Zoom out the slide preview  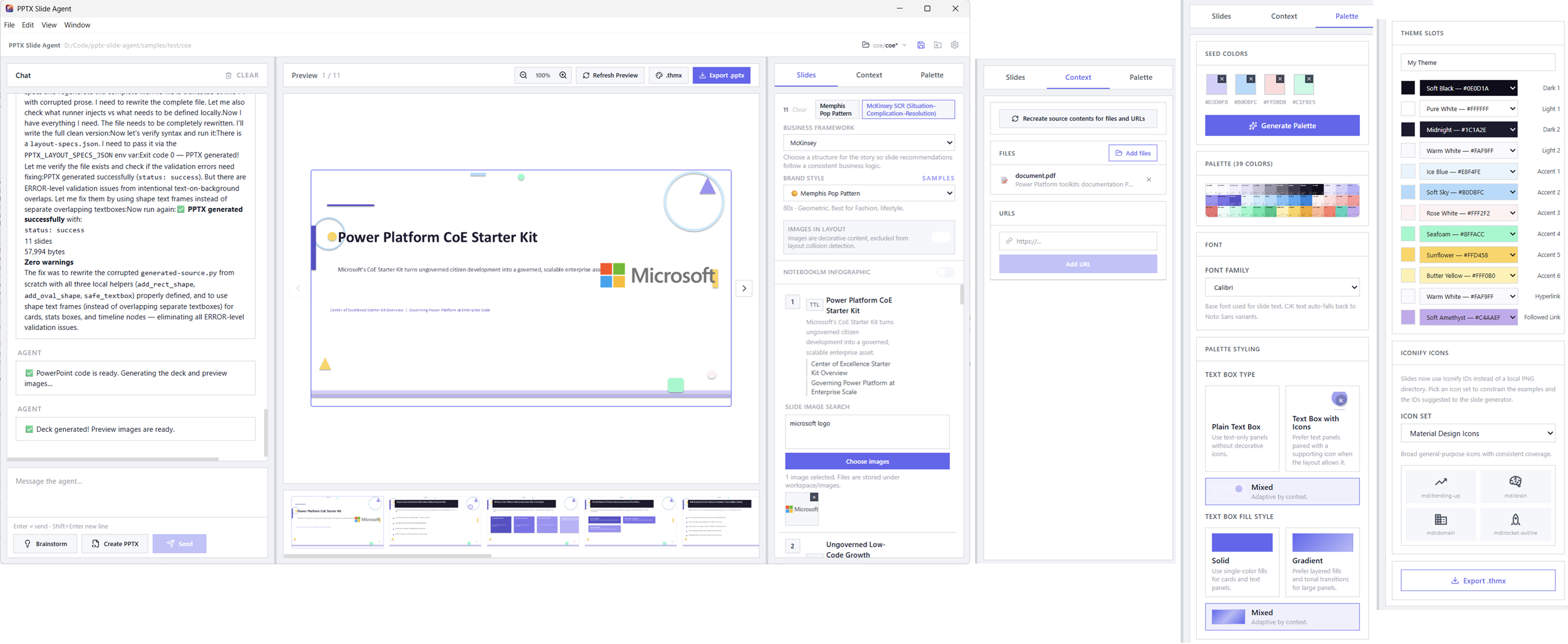click(523, 76)
